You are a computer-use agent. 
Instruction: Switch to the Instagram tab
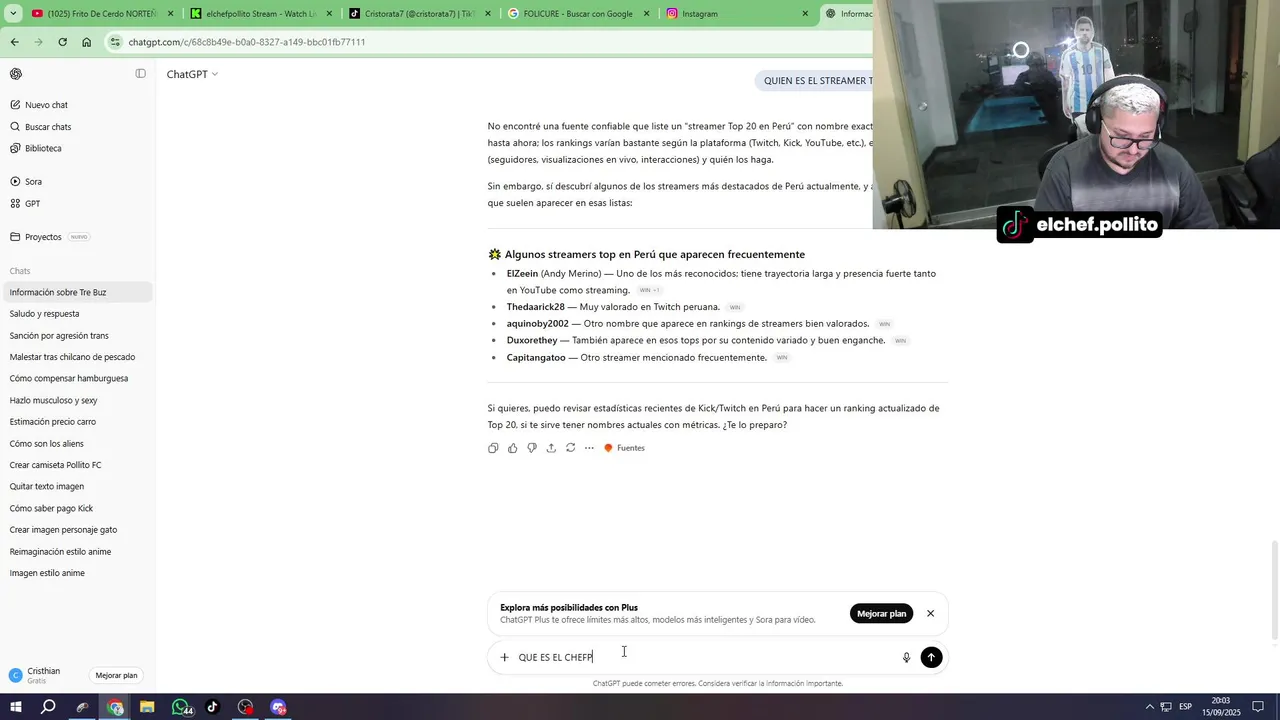click(x=735, y=14)
